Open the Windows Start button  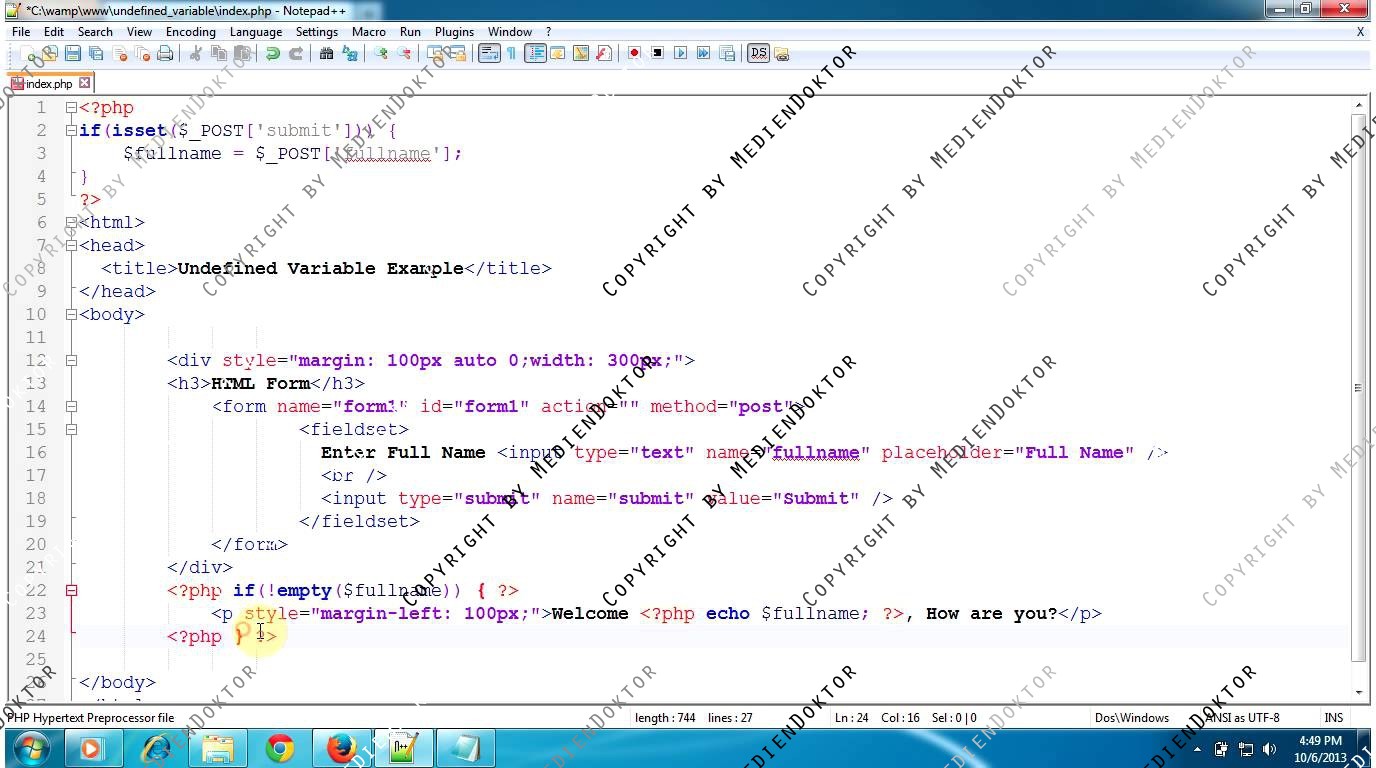click(x=30, y=747)
